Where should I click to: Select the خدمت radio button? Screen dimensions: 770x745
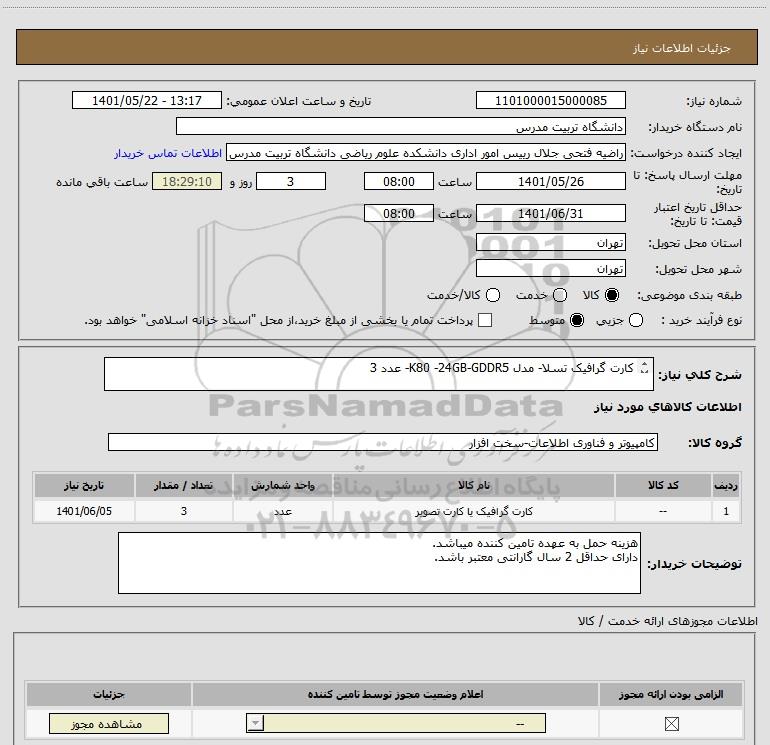point(560,295)
